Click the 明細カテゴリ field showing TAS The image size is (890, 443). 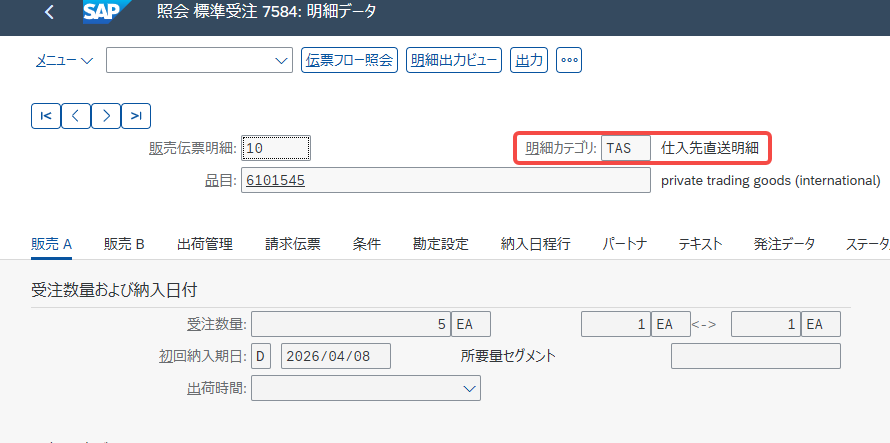point(625,148)
